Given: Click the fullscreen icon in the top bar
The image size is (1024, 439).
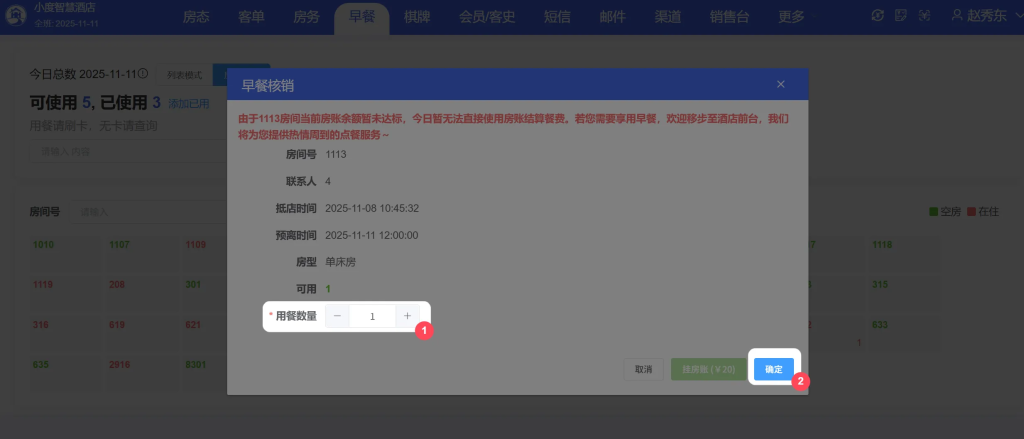Looking at the screenshot, I should [x=924, y=15].
